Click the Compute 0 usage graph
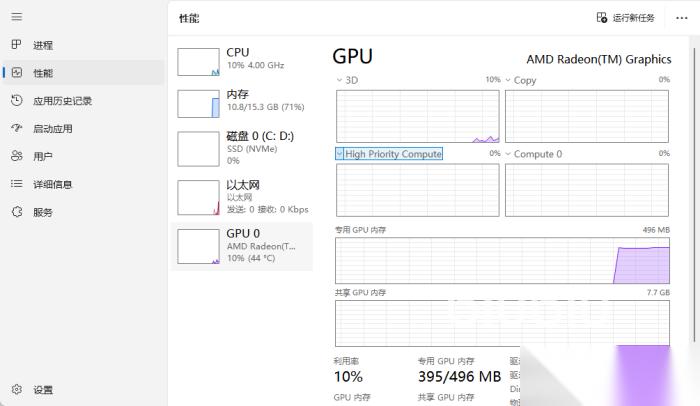 (x=587, y=190)
